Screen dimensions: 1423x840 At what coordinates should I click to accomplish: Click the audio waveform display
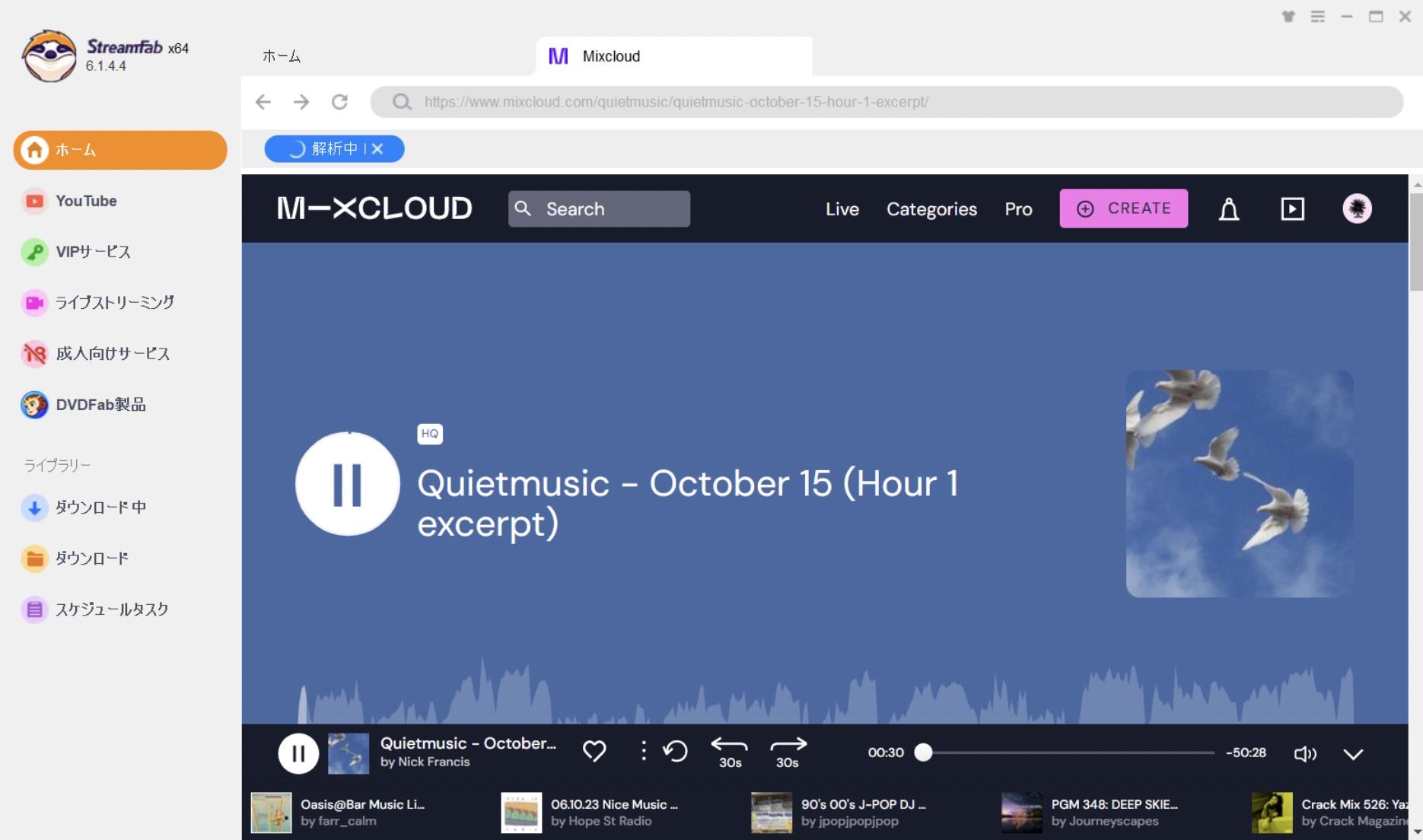826,689
